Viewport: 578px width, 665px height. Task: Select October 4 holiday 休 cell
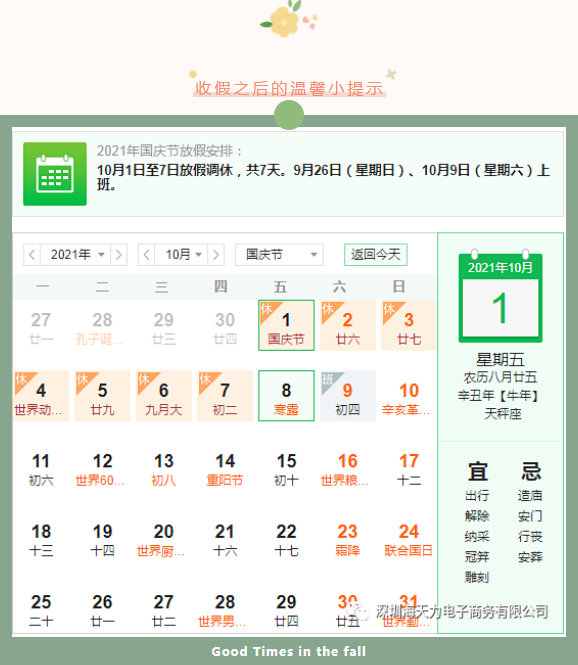41,396
